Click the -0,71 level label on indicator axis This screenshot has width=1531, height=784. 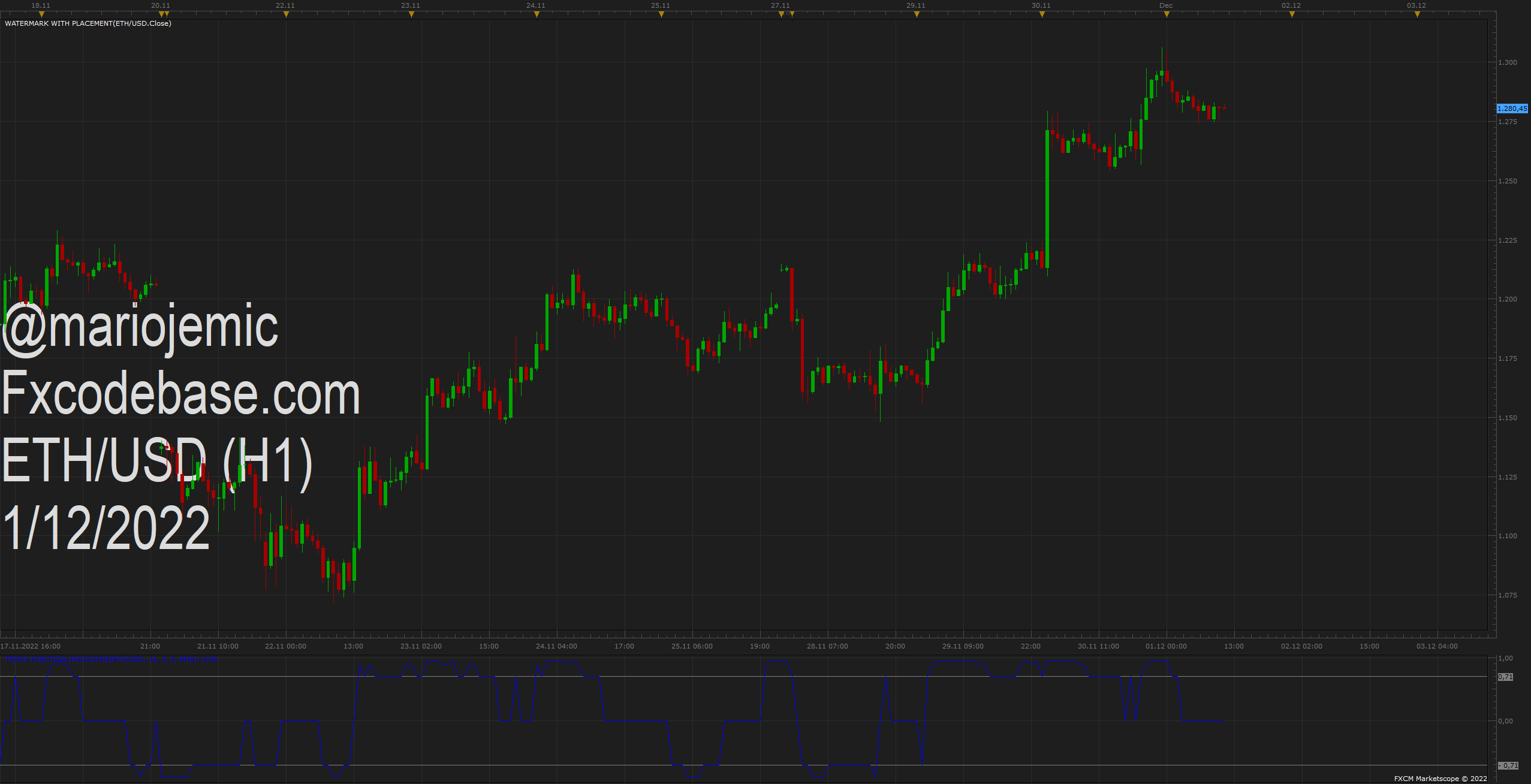tap(1508, 765)
